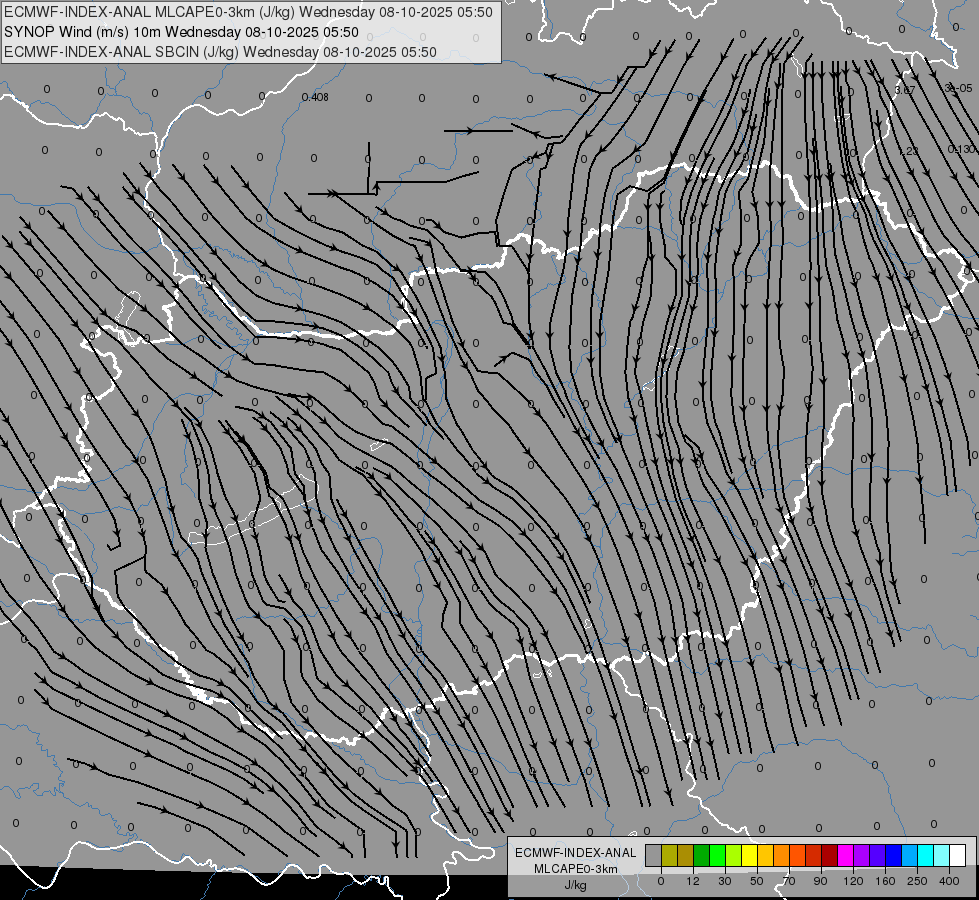Image resolution: width=979 pixels, height=900 pixels.
Task: Click the dark gold-brown legend swatch
Action: pyautogui.click(x=686, y=856)
